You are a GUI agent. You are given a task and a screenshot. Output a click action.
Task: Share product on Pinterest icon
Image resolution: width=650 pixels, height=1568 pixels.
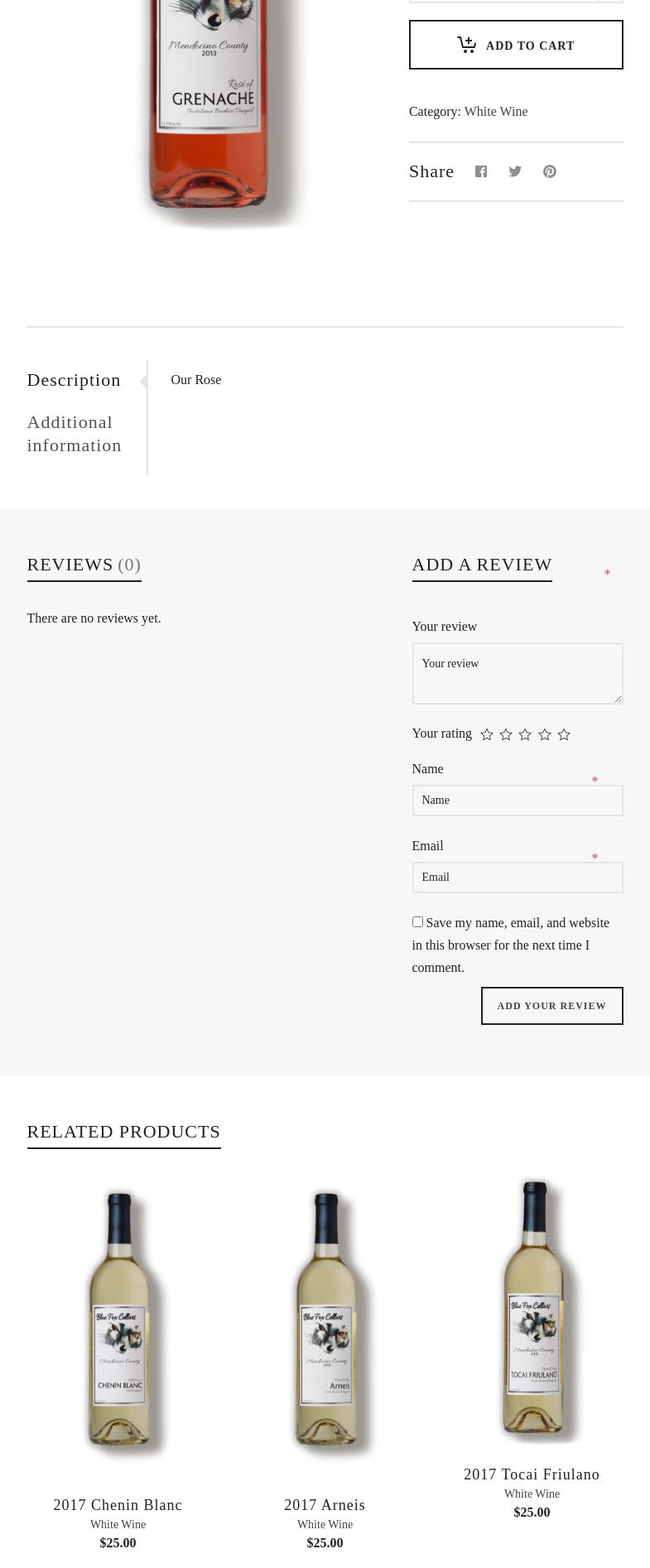coord(549,171)
